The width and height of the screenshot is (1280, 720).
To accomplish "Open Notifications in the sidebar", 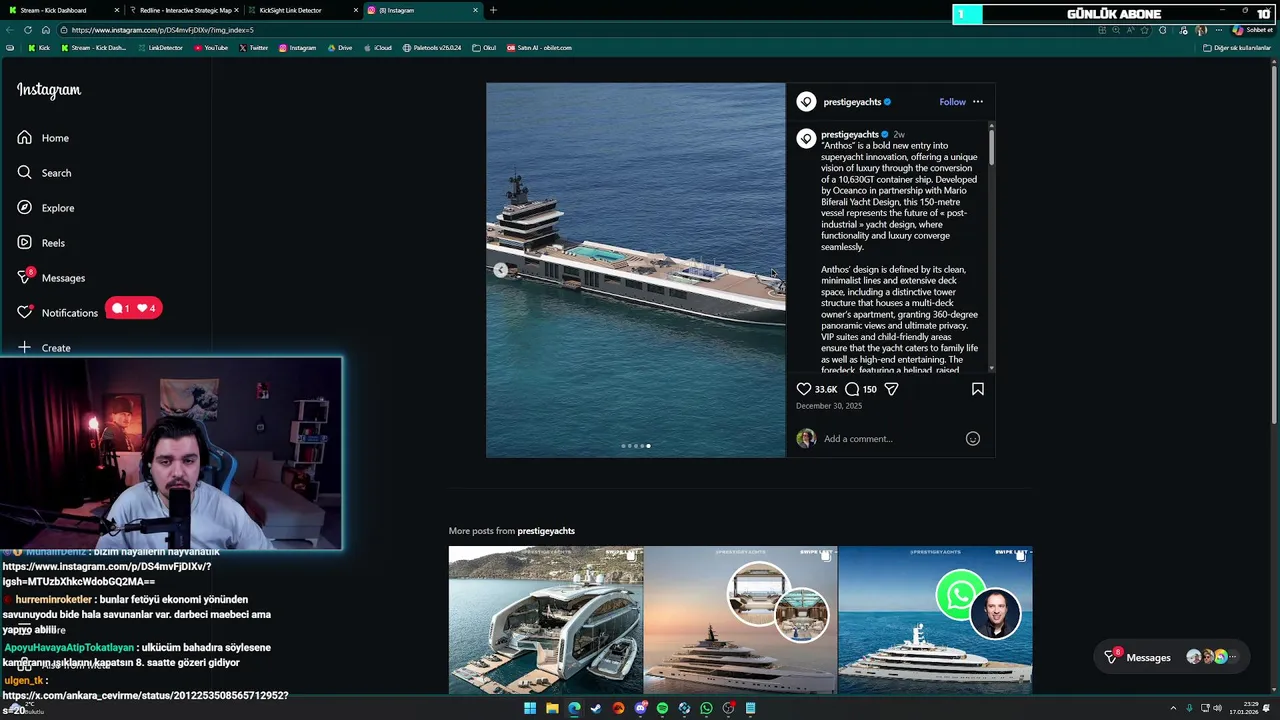I will [57, 313].
